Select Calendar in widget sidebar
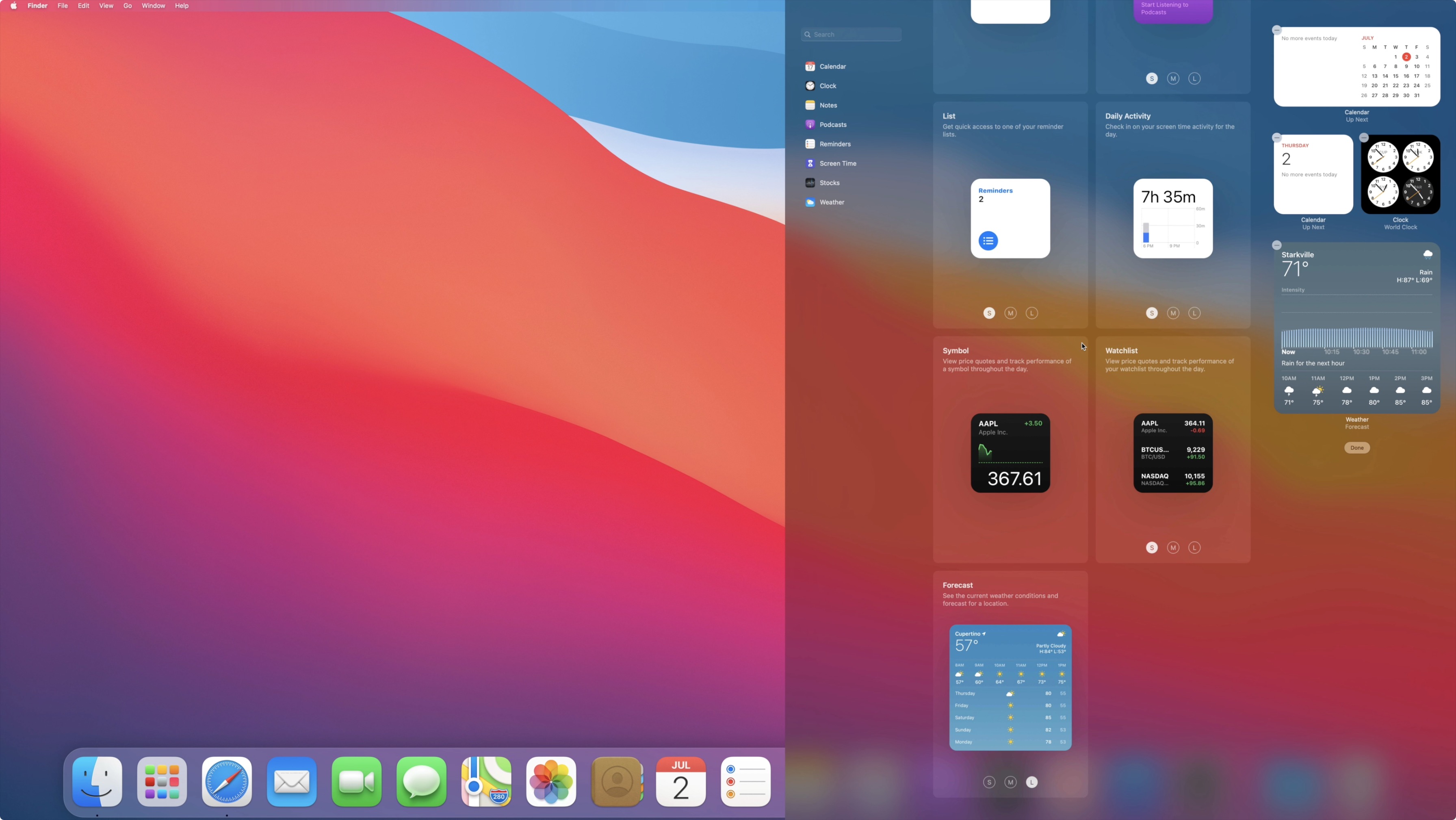The width and height of the screenshot is (1456, 820). [832, 67]
